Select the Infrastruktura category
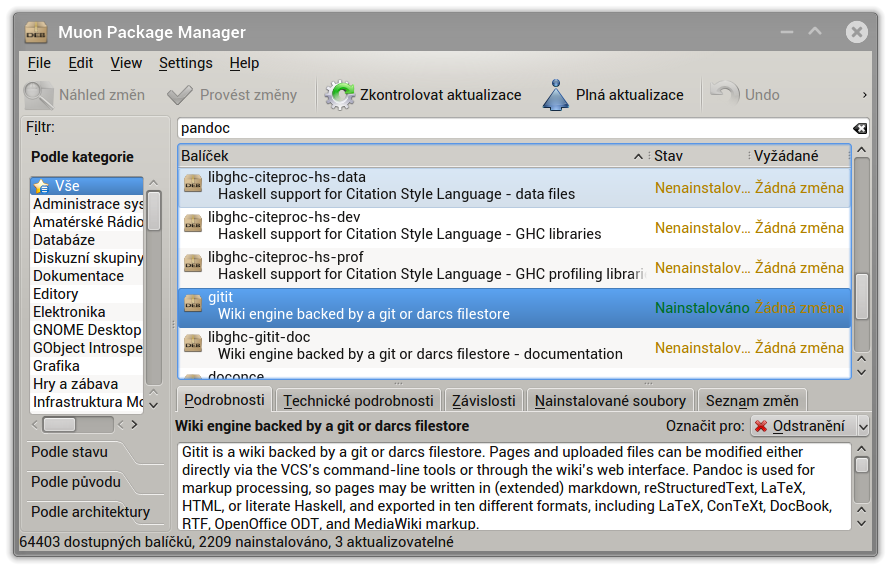 [86, 402]
